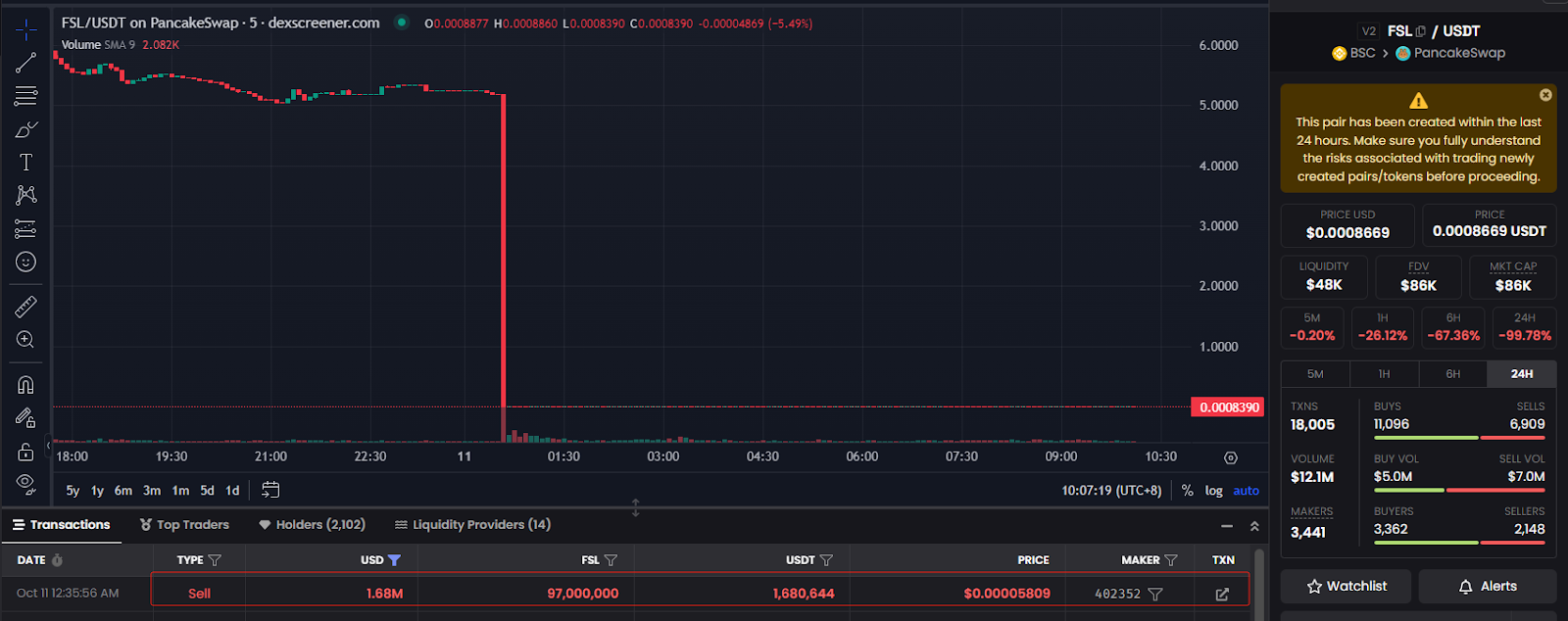Open the timezone menu showing UTC+8
Viewport: 1568px width, 621px height.
(x=1111, y=491)
